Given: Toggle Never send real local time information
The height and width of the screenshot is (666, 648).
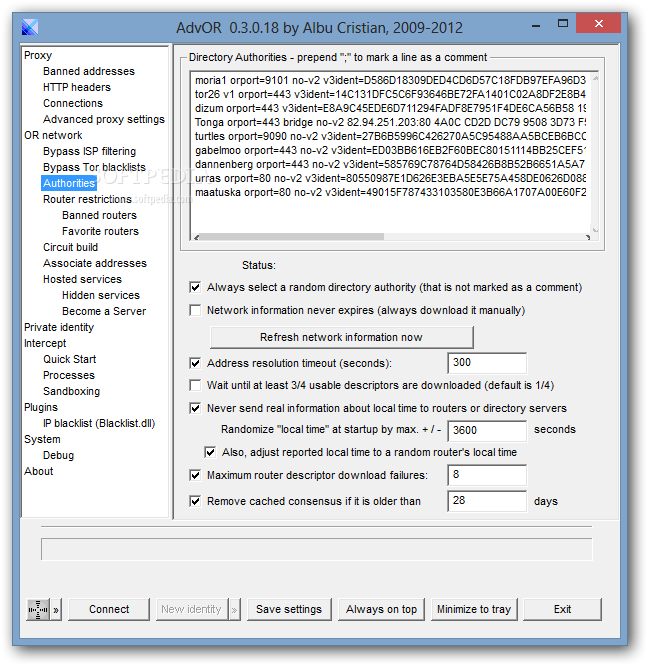Looking at the screenshot, I should coord(195,409).
